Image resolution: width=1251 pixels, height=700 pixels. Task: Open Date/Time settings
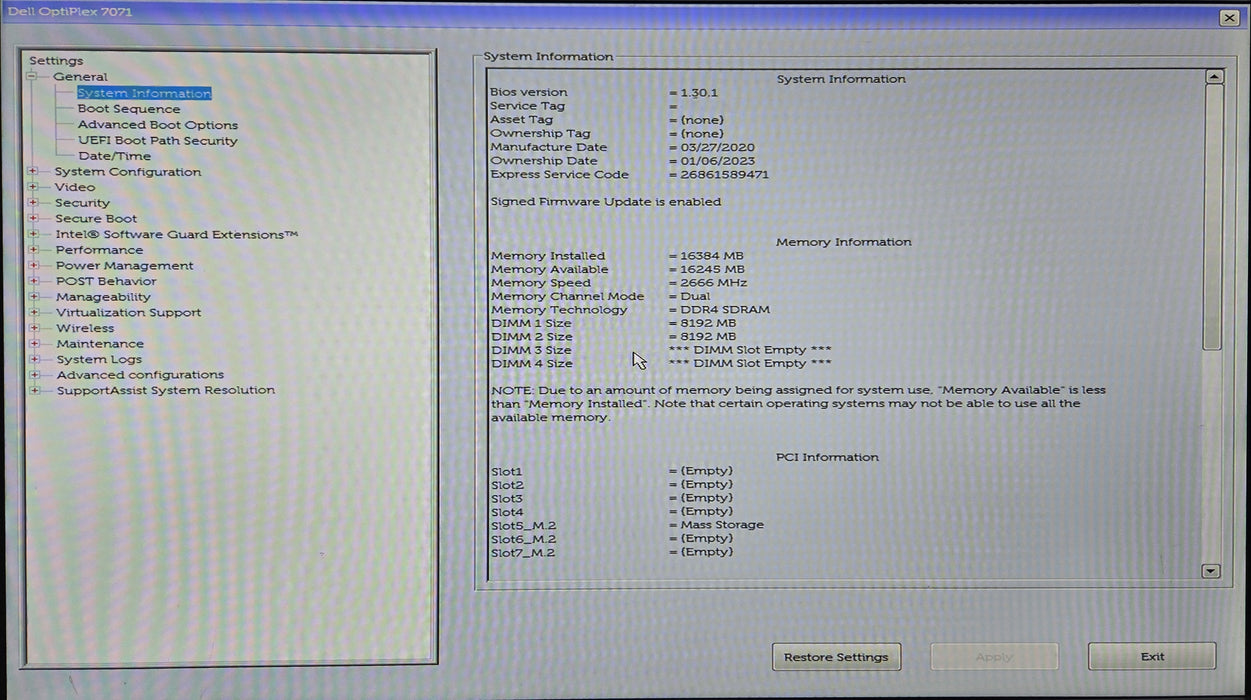pos(115,156)
